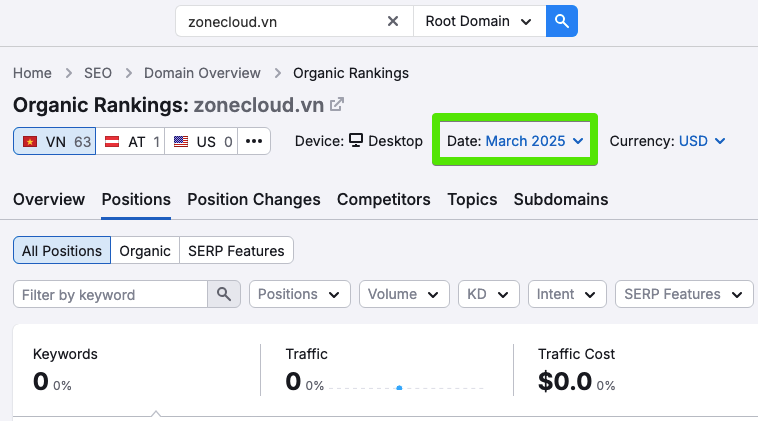
Task: Open zonecloud.vn external link icon
Action: tap(336, 104)
